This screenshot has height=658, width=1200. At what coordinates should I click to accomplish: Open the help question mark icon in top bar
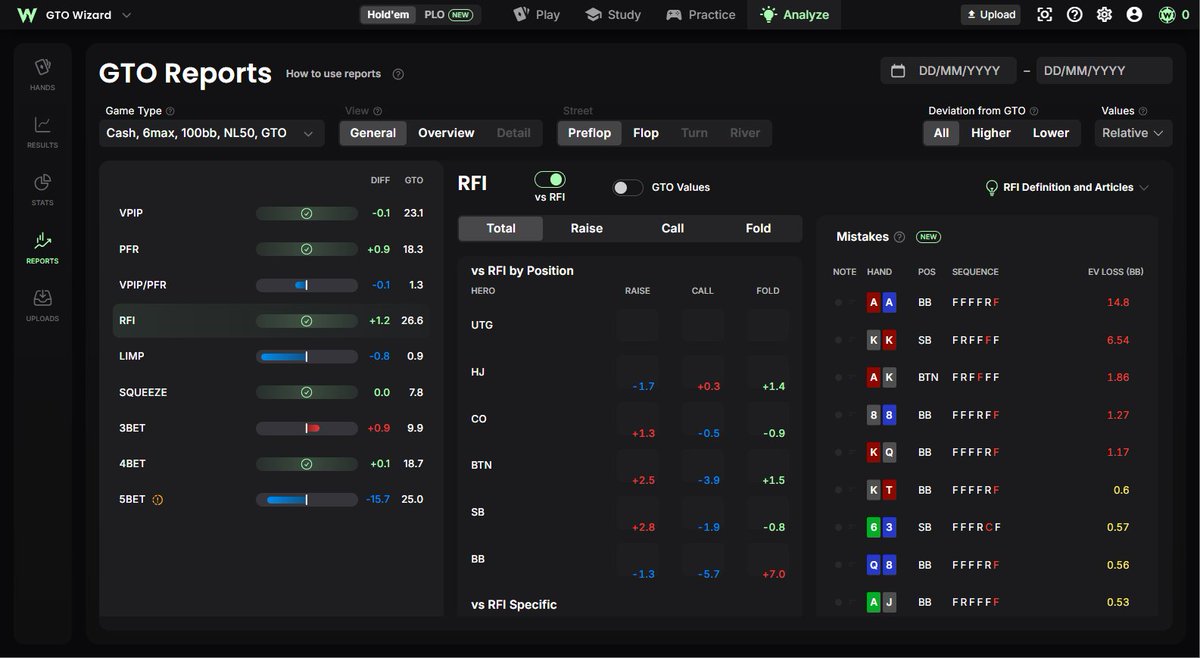(1075, 15)
